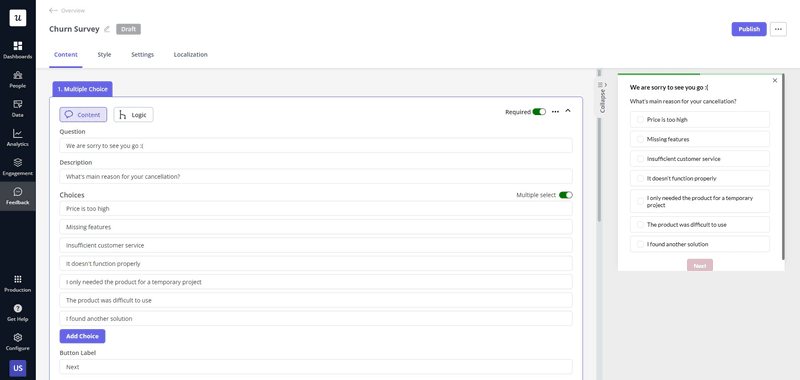Open the Localization tab

click(190, 55)
